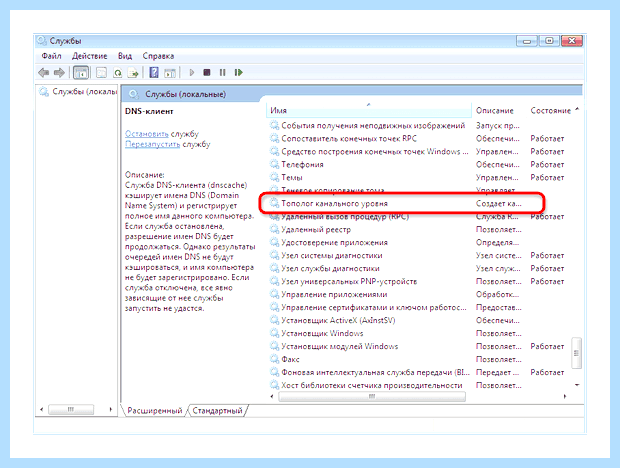Screen dimensions: 620x468
Task: Click the Refresh toolbar icon
Action: coord(117,72)
